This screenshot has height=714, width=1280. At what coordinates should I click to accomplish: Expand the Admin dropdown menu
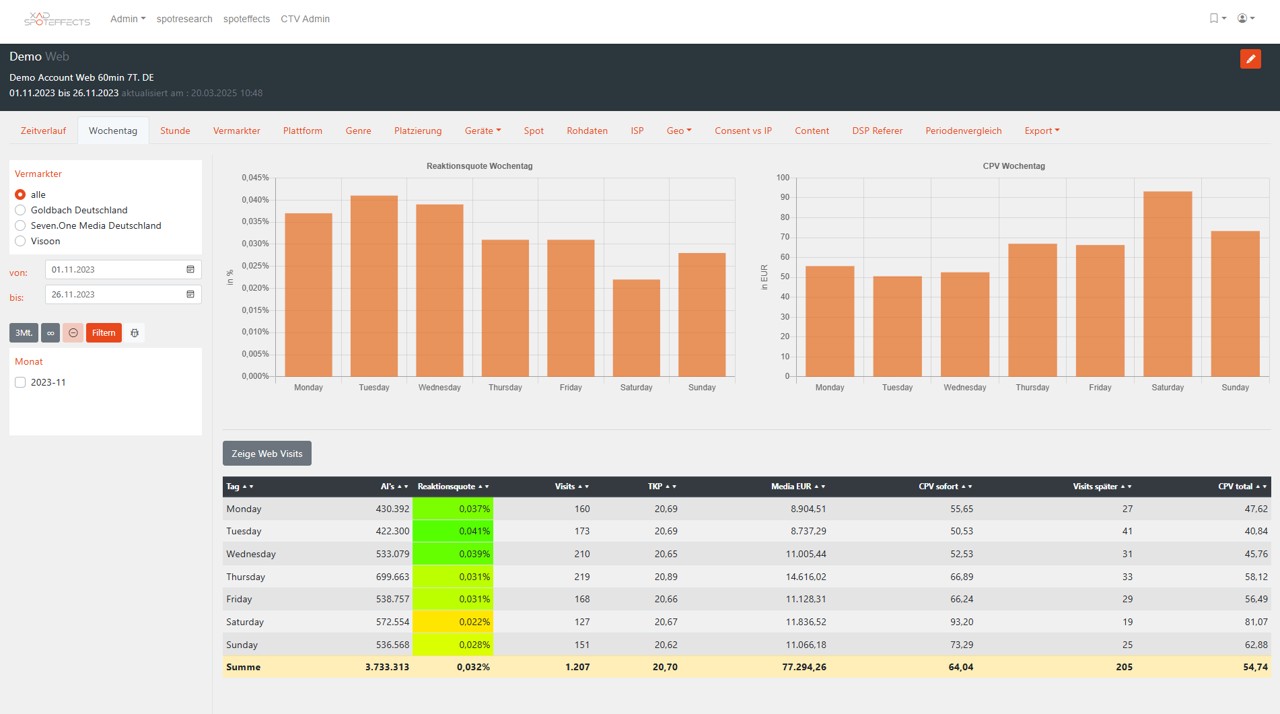127,19
